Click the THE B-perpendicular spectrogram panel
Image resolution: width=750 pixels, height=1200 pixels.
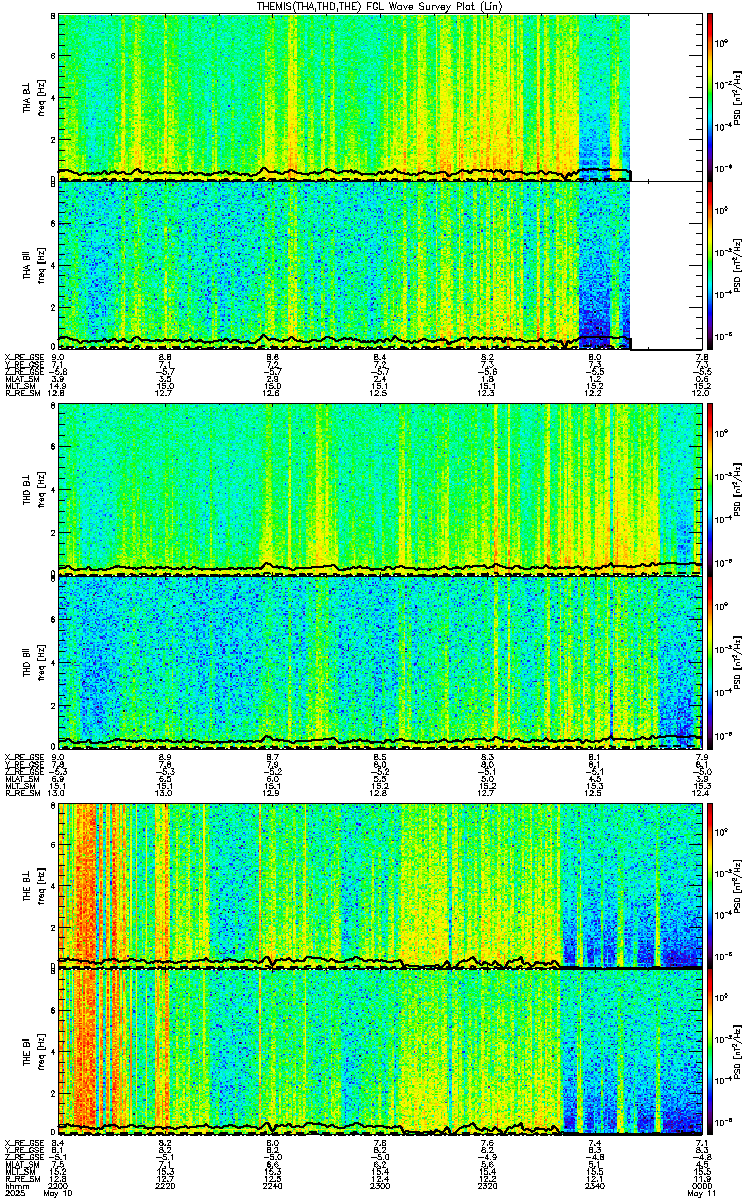(x=379, y=884)
